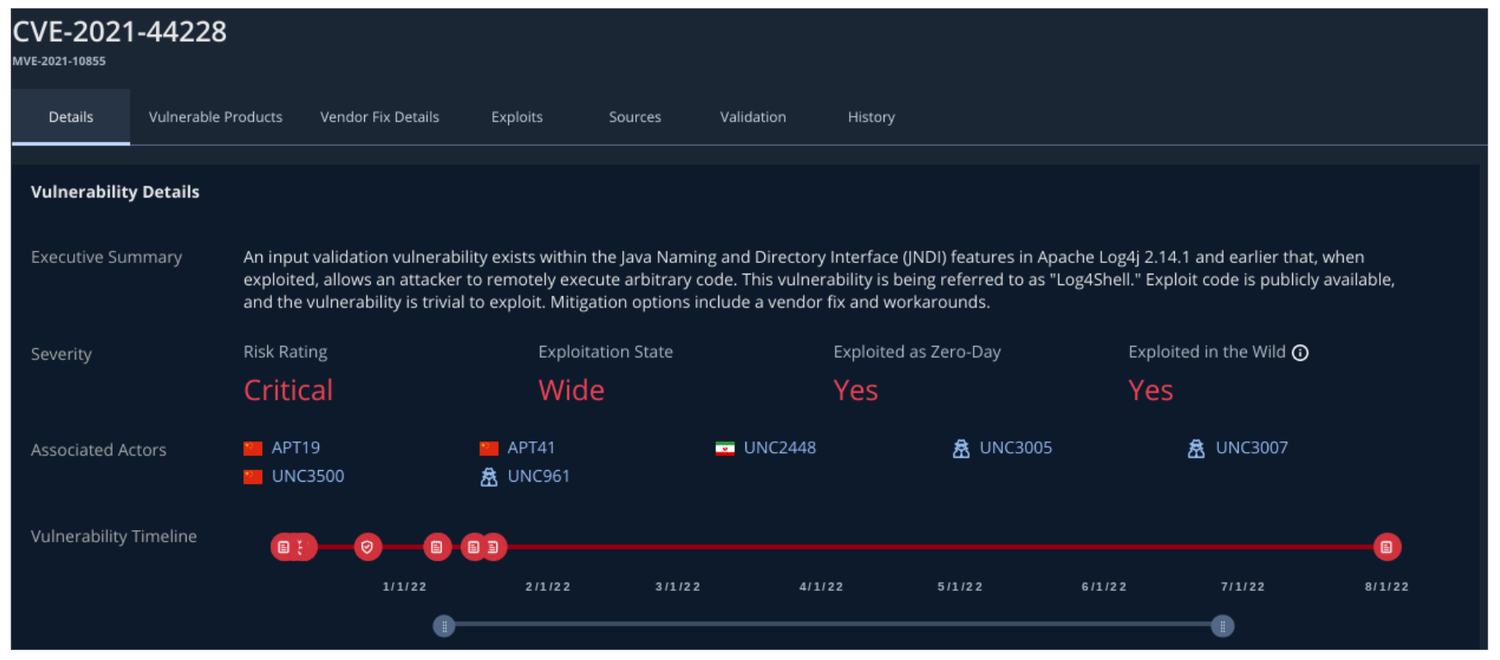Open the UNC961 actor link
Image resolution: width=1500 pixels, height=660 pixels.
(539, 476)
